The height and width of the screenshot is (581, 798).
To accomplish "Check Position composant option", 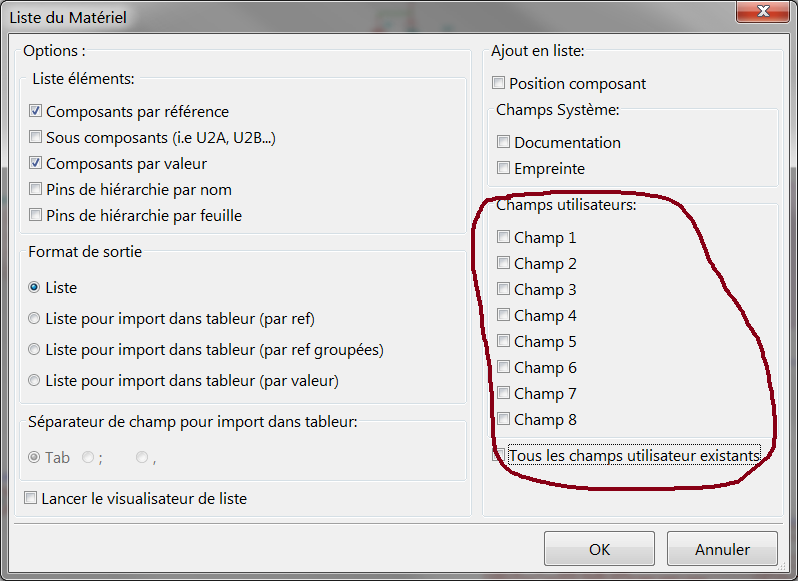I will click(499, 82).
